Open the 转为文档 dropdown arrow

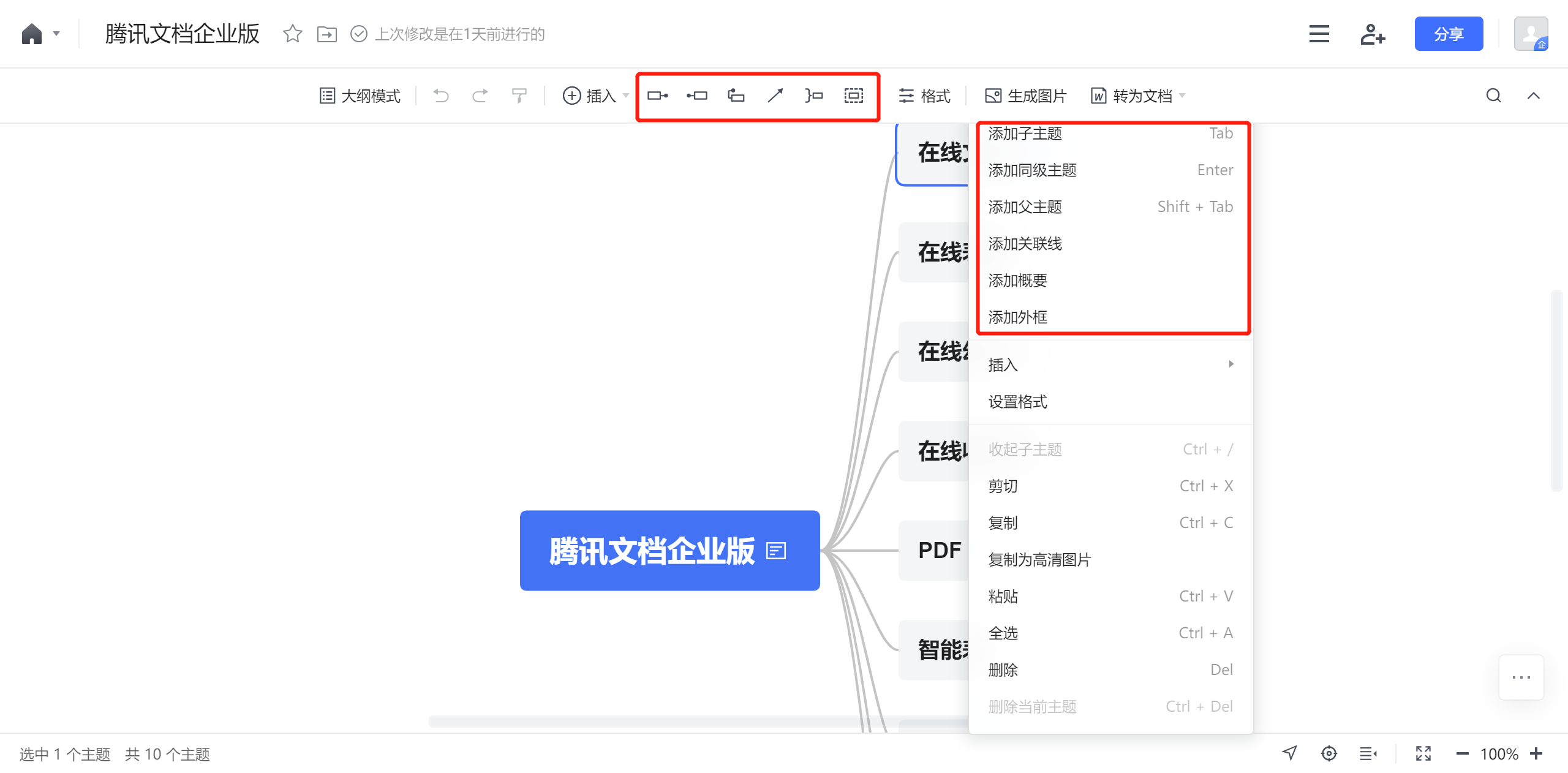point(1183,96)
